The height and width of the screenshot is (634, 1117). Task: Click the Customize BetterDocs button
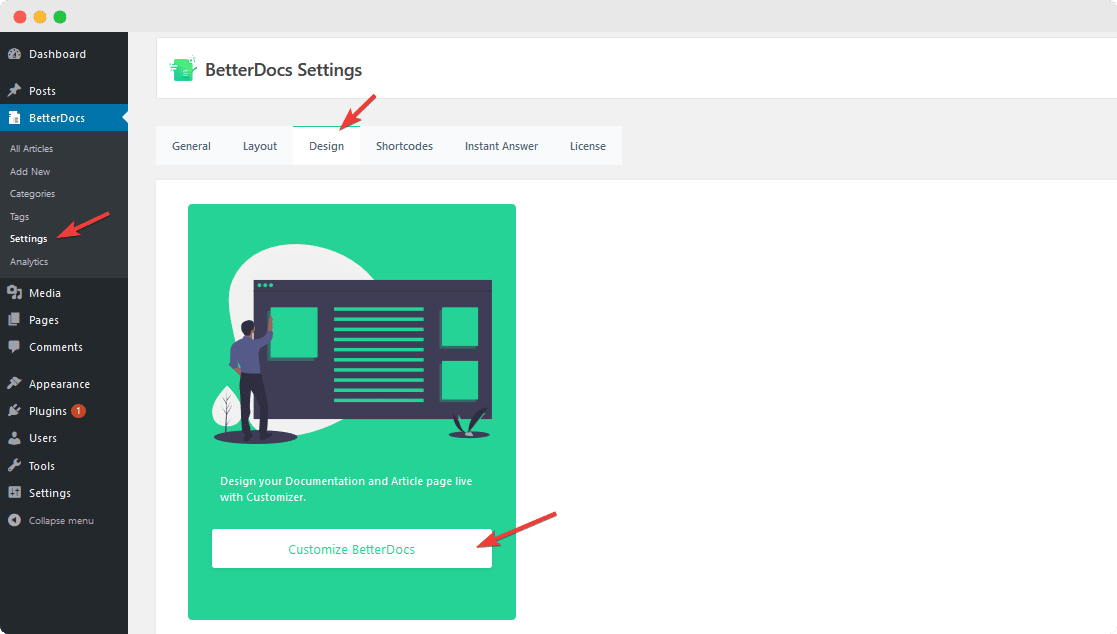351,548
